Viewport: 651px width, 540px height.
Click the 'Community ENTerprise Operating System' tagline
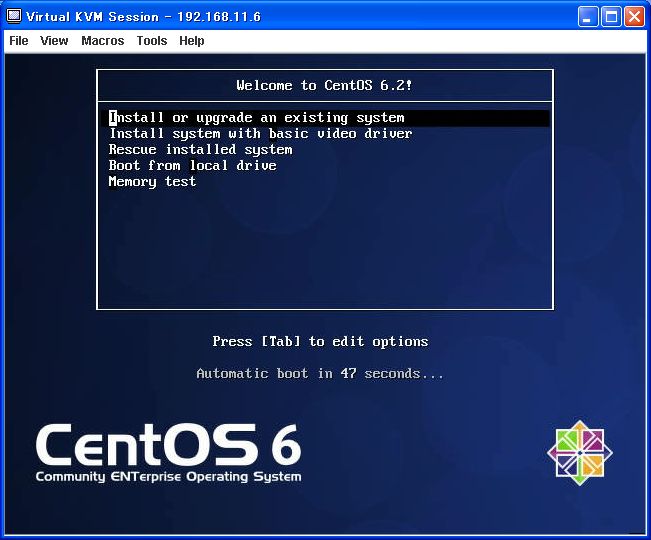(169, 476)
